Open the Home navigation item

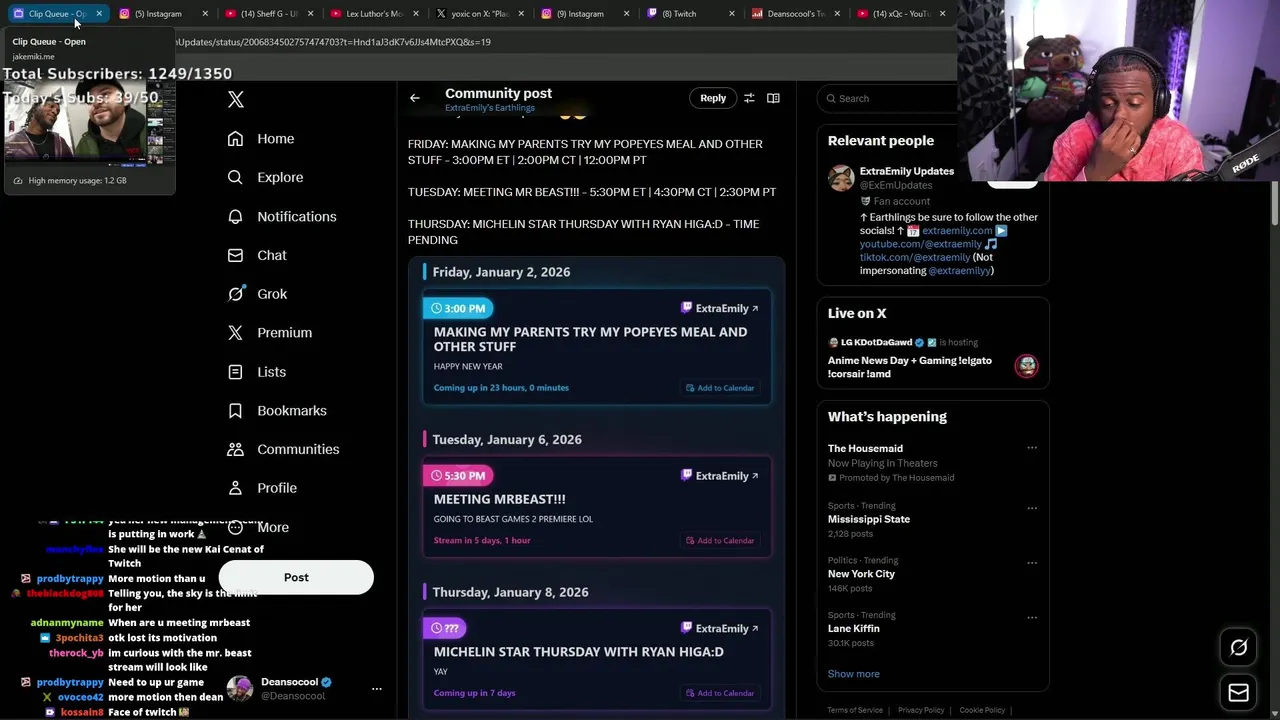pos(261,139)
